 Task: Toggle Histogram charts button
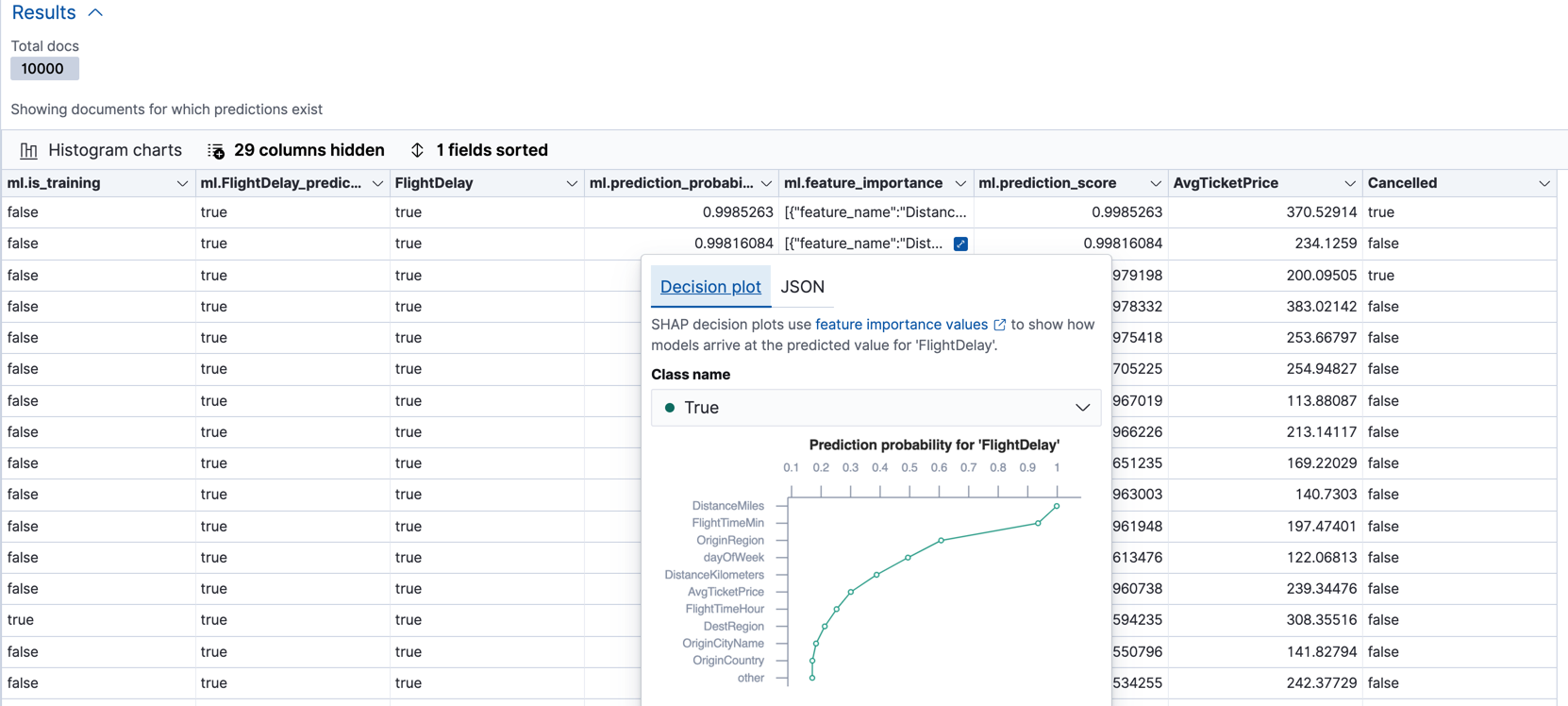coord(114,151)
